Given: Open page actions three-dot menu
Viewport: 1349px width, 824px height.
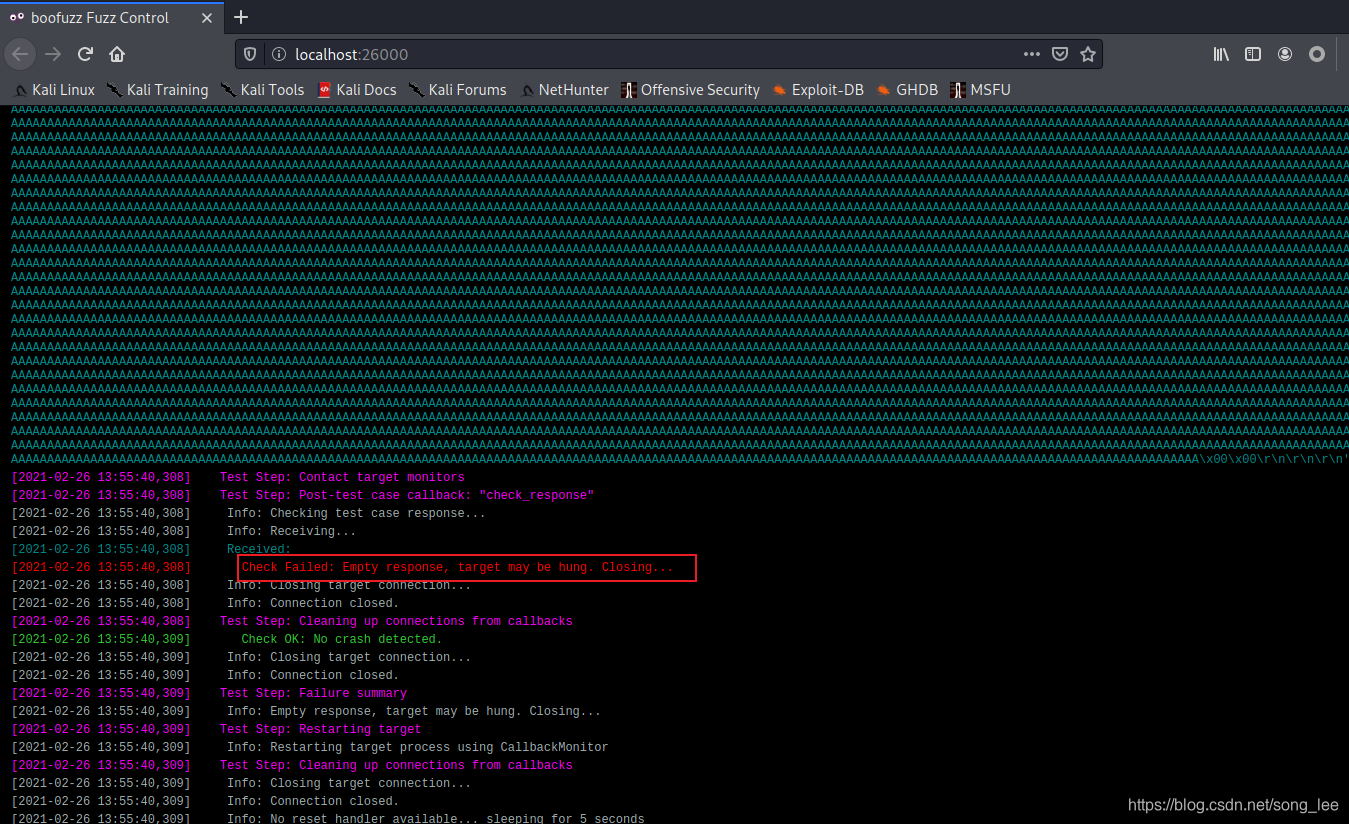Looking at the screenshot, I should point(1032,54).
